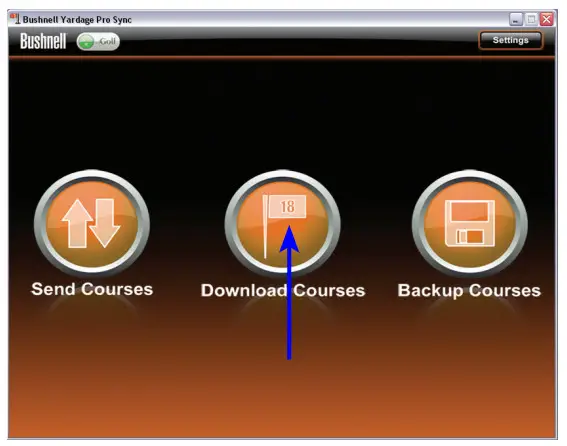Screen dimensions: 567x446
Task: Click the Yardage Pro Sync title bar icon
Action: 14,19
